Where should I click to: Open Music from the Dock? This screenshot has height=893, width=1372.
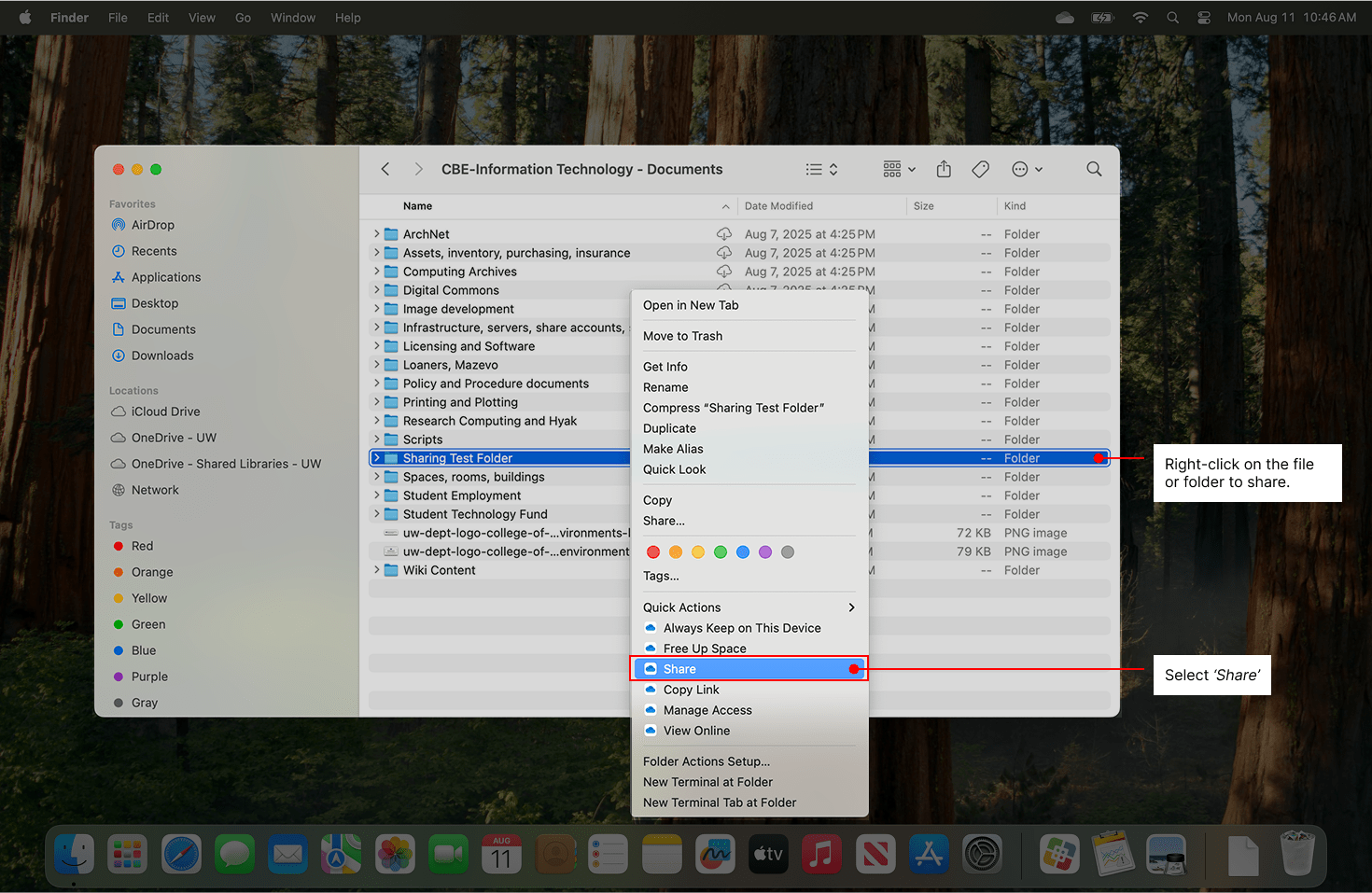pyautogui.click(x=821, y=854)
